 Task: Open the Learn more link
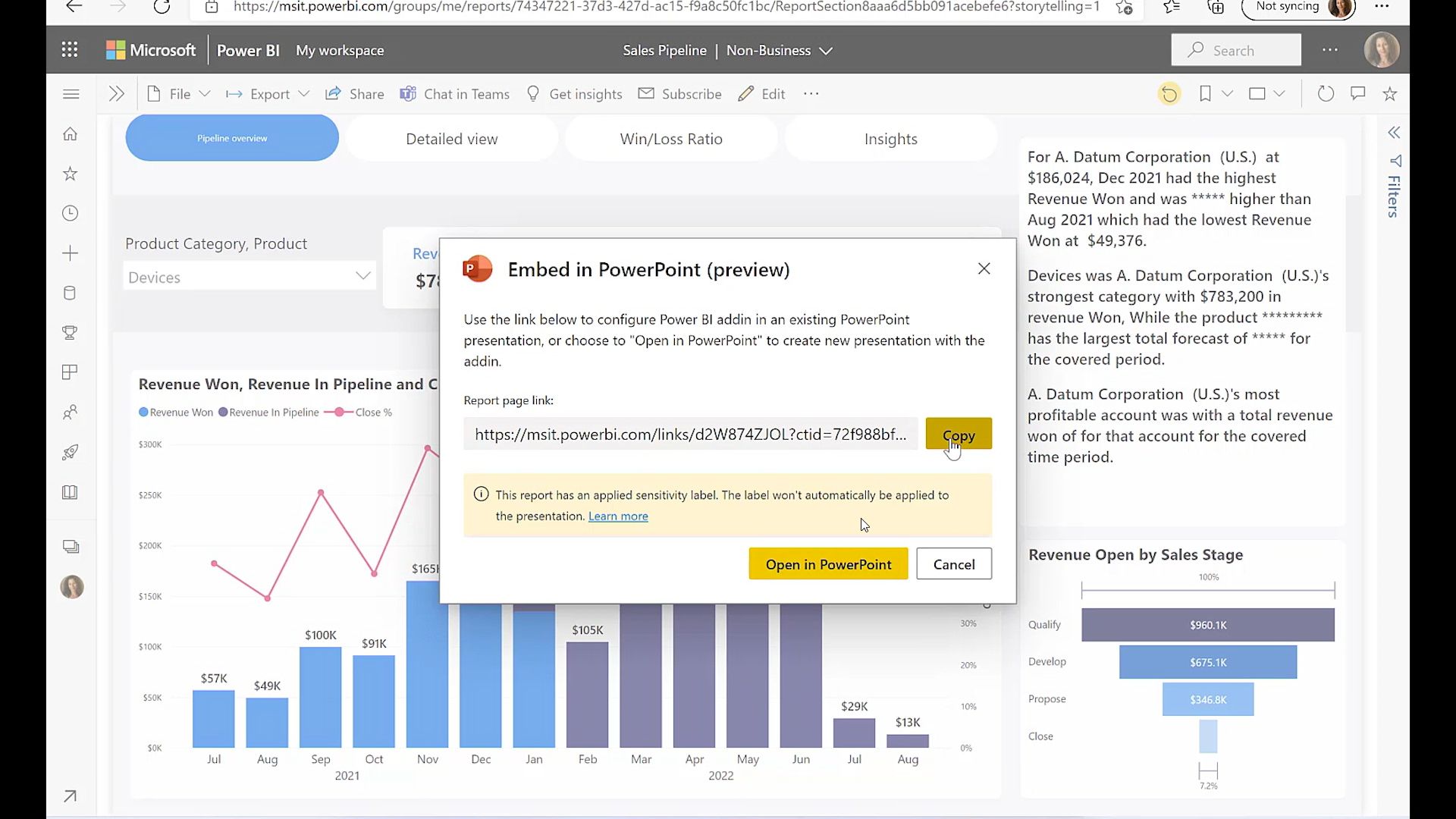[618, 516]
